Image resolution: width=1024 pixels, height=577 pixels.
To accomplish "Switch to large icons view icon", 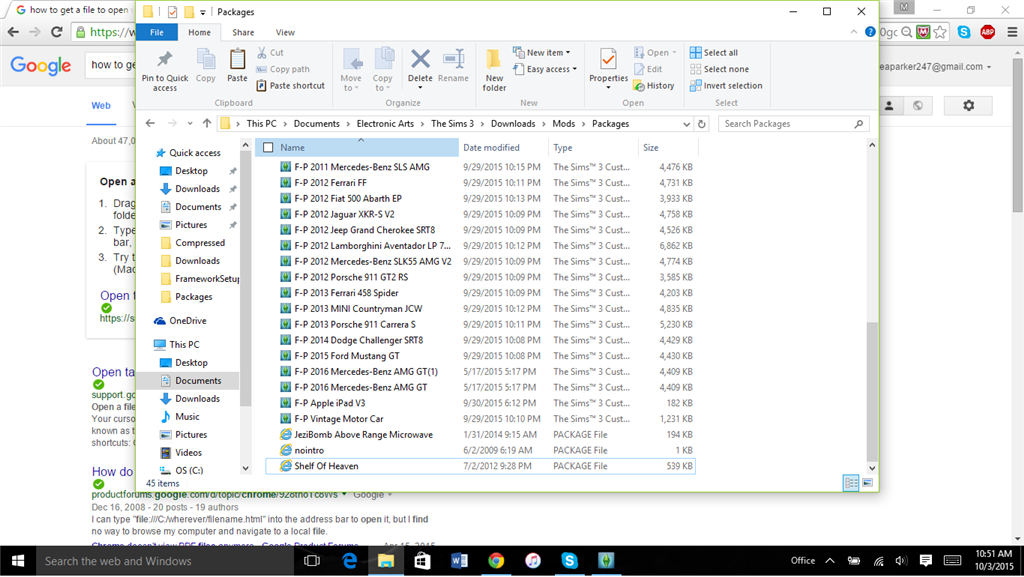I will 867,482.
